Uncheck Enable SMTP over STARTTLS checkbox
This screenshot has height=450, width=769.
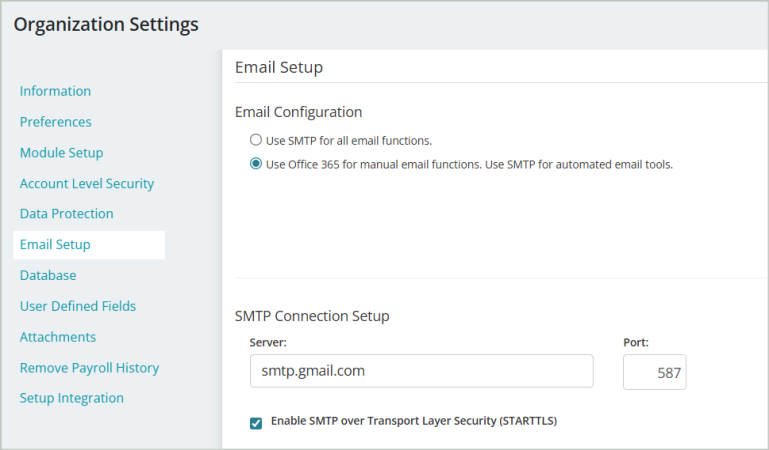pos(256,423)
